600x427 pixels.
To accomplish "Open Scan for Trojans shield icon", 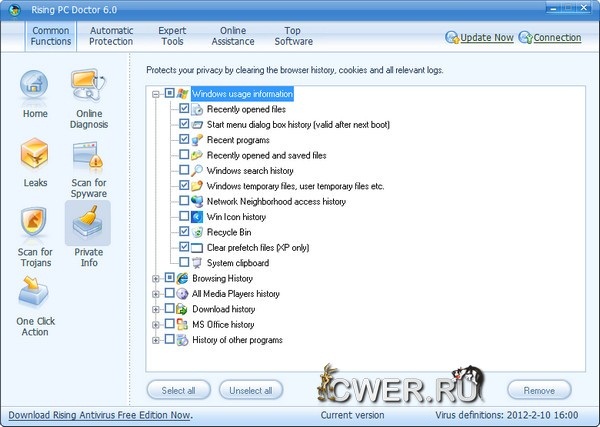I will [x=34, y=222].
